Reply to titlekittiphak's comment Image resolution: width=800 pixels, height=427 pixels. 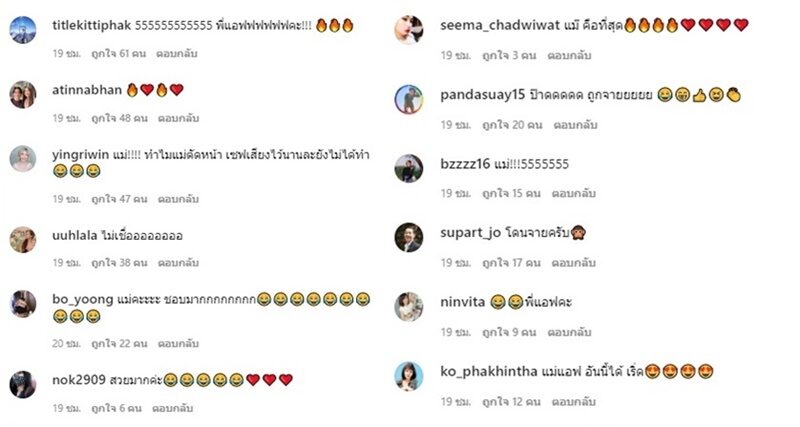click(177, 54)
